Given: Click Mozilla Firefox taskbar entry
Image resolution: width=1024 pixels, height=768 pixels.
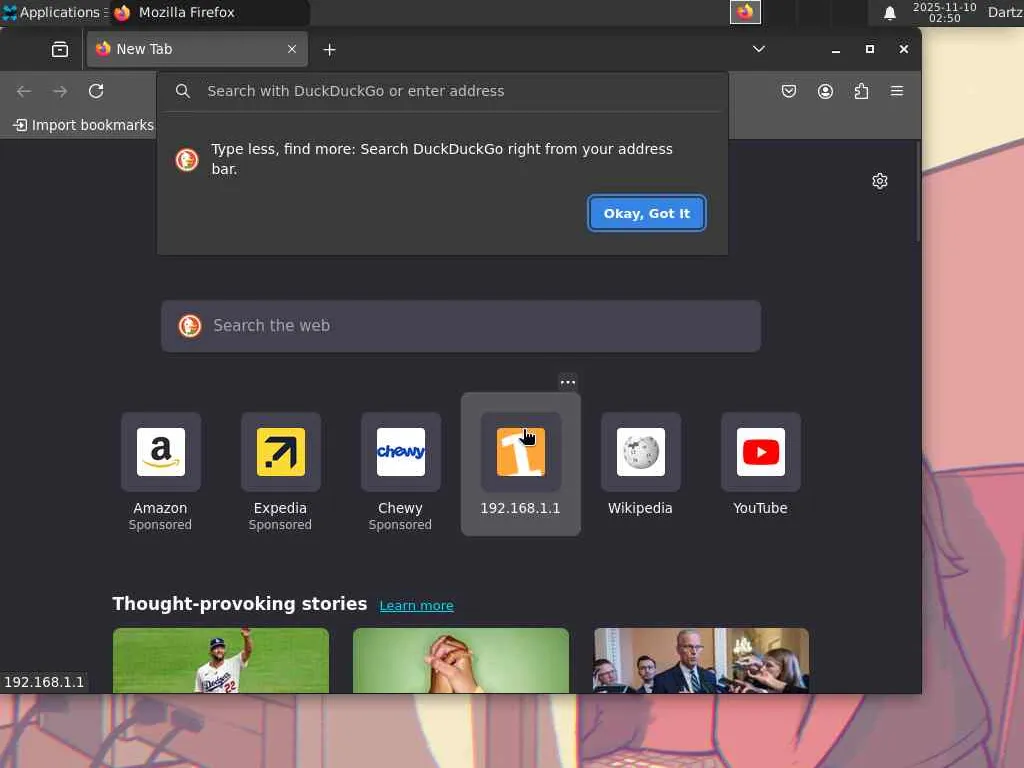Looking at the screenshot, I should click(209, 12).
